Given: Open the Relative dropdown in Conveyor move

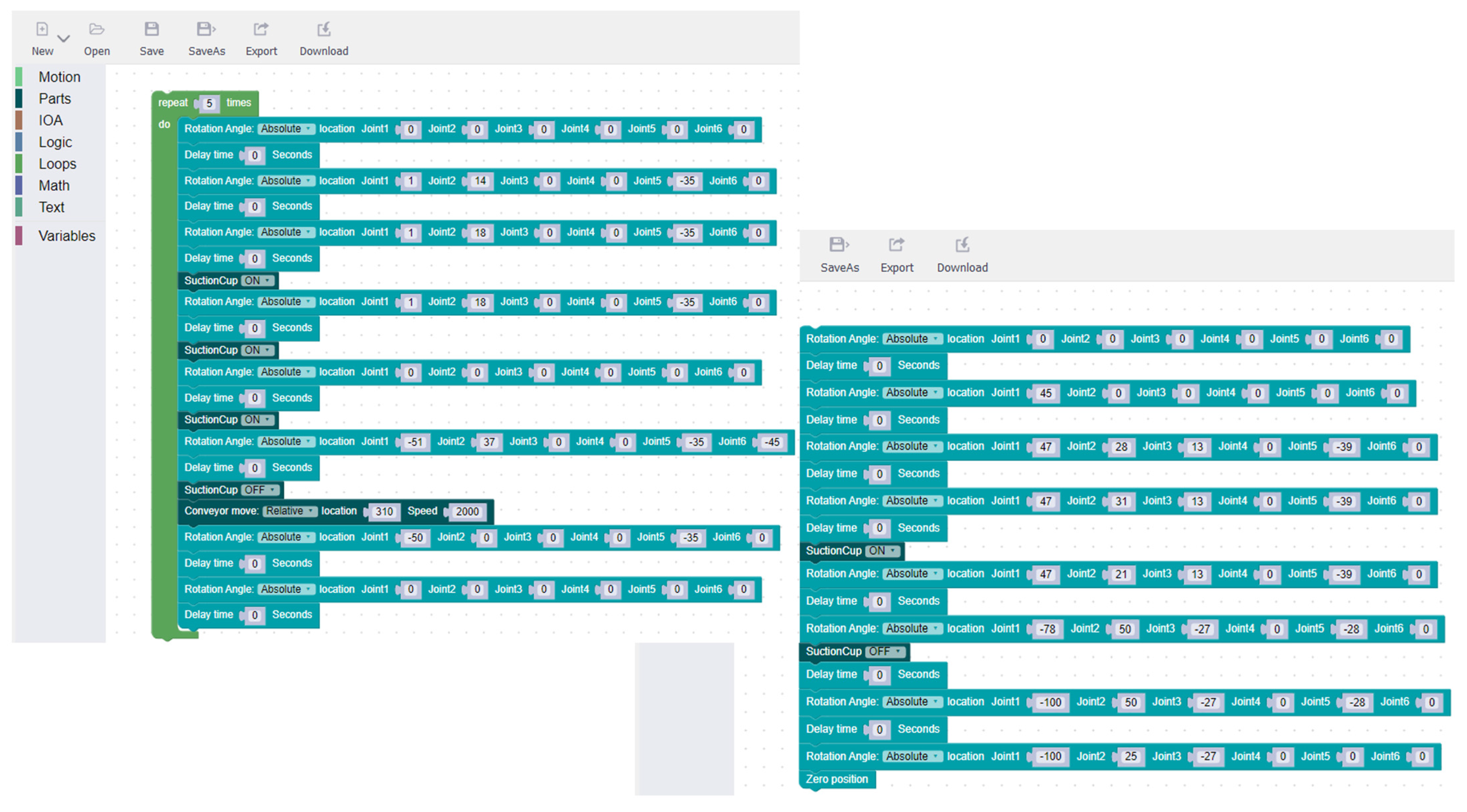Looking at the screenshot, I should [290, 511].
